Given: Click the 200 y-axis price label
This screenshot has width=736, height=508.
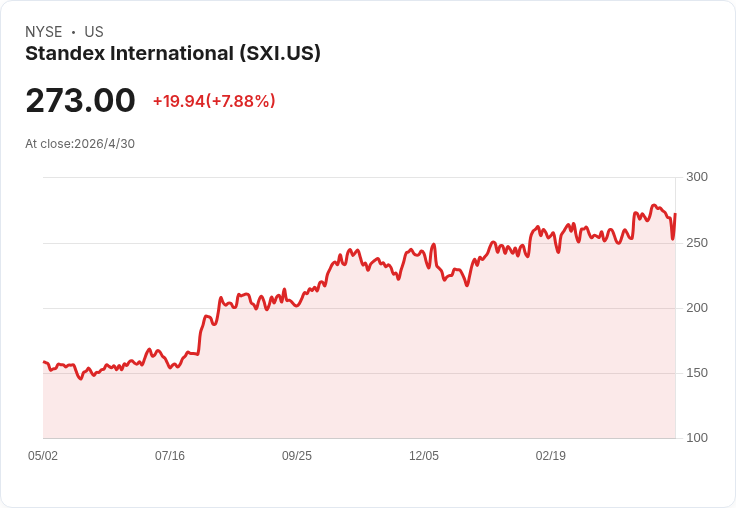Looking at the screenshot, I should (x=697, y=308).
